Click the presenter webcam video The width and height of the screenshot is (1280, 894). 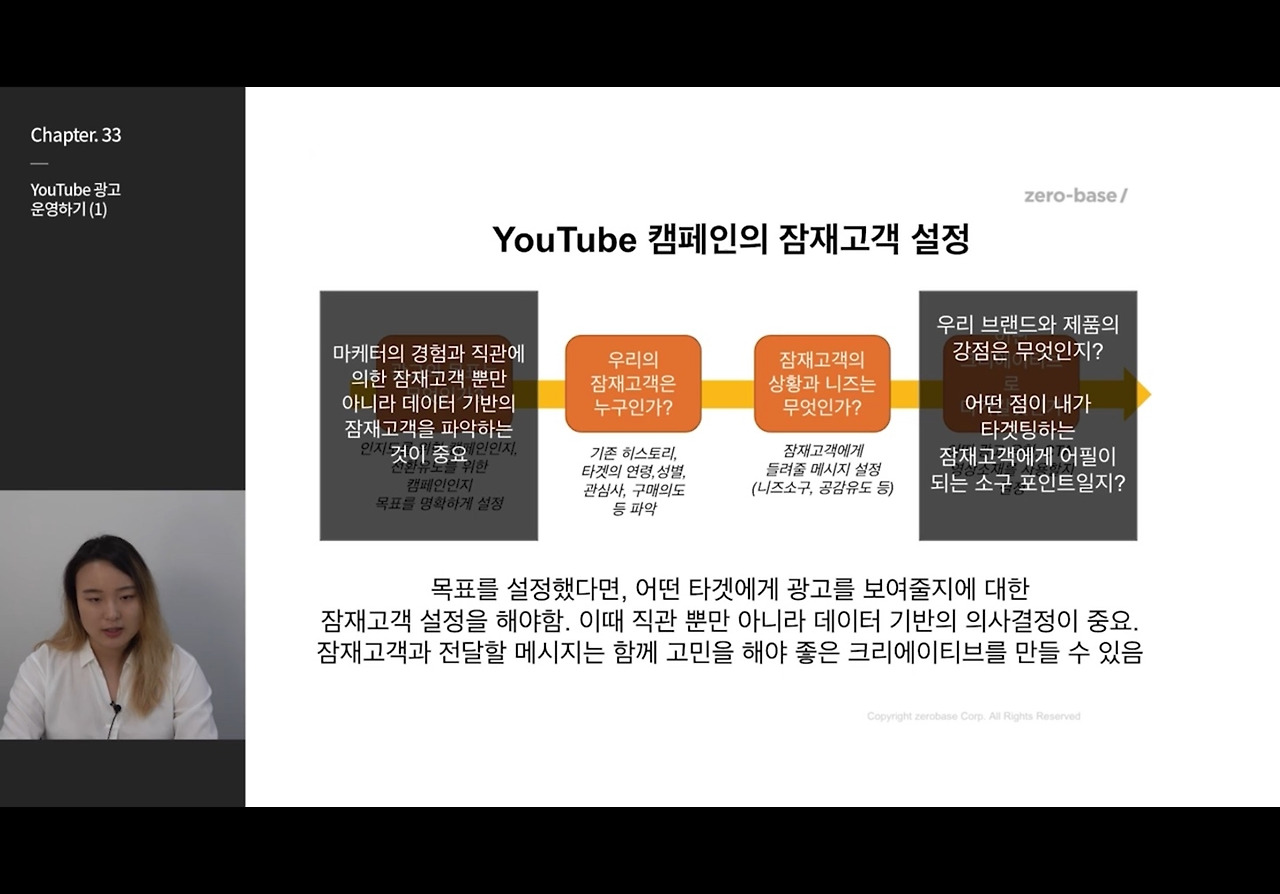click(x=122, y=615)
